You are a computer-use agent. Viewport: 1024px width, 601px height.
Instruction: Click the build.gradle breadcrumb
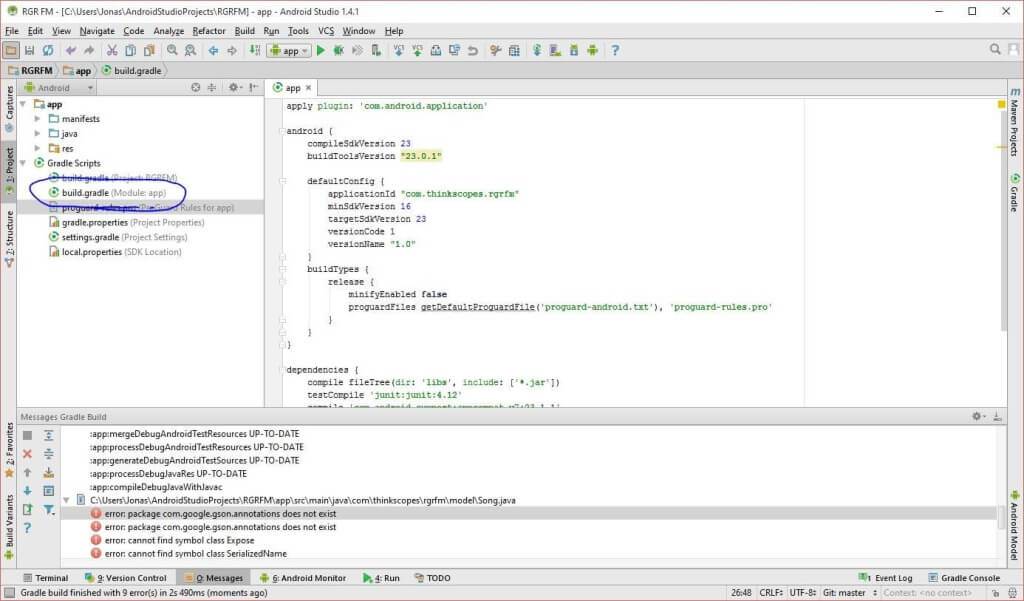pos(131,71)
